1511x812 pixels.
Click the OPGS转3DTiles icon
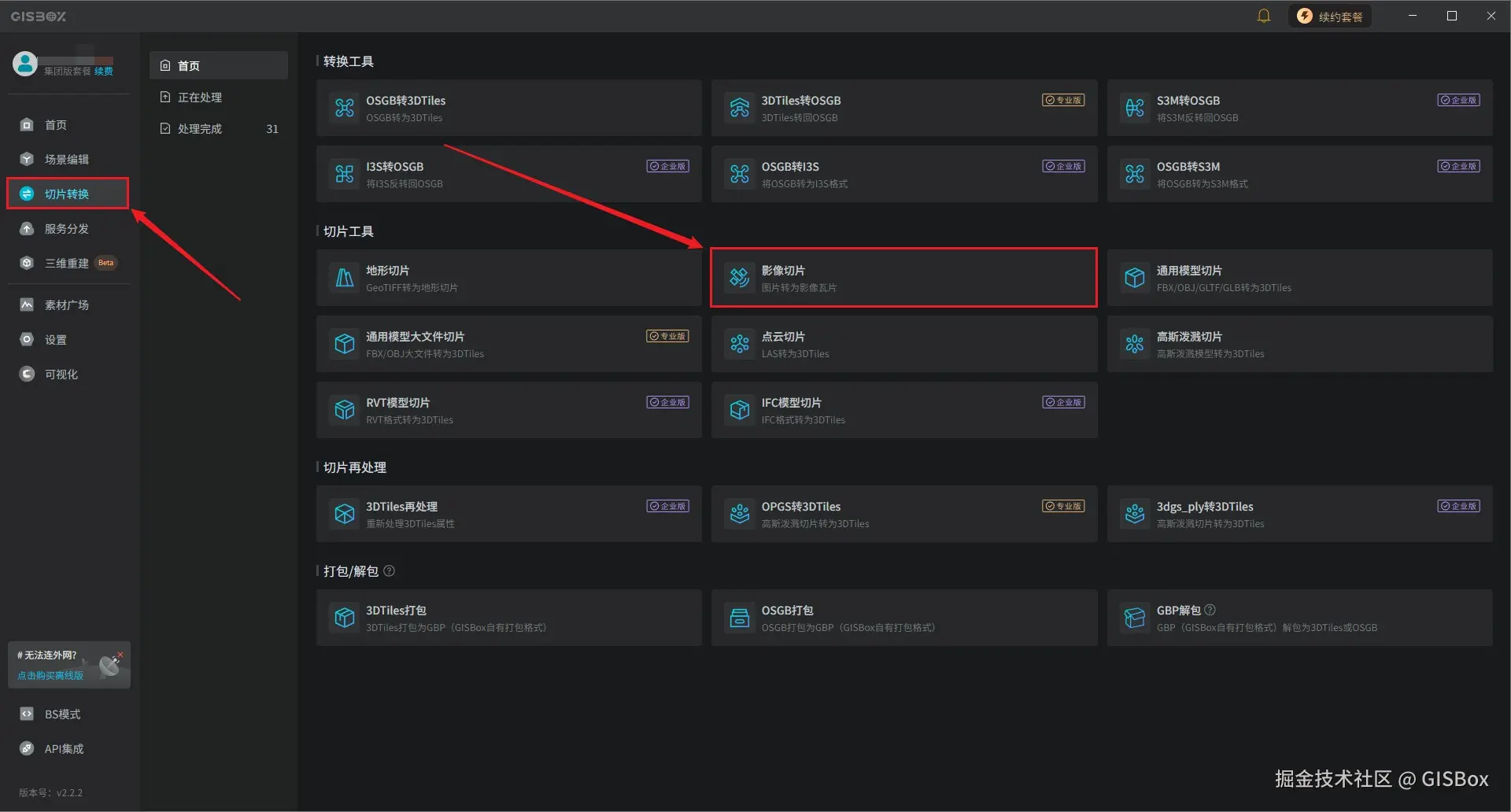740,514
